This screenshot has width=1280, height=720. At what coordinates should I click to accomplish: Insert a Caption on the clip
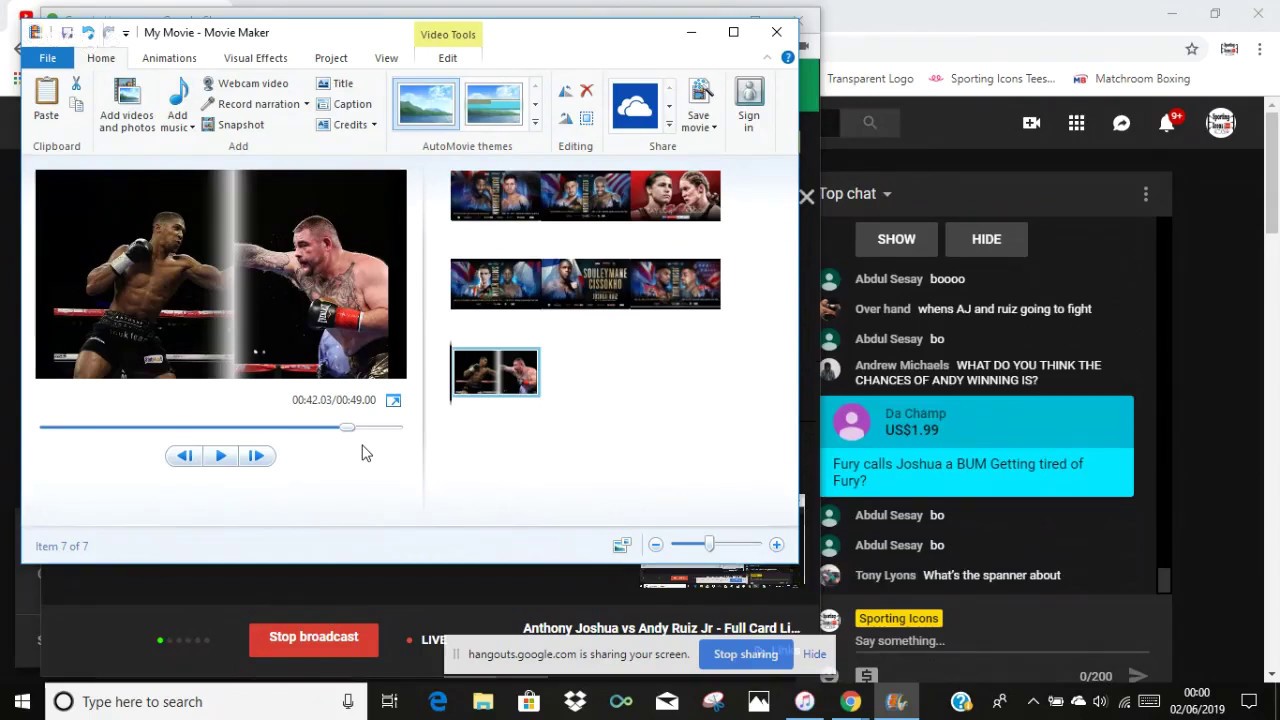click(x=344, y=104)
